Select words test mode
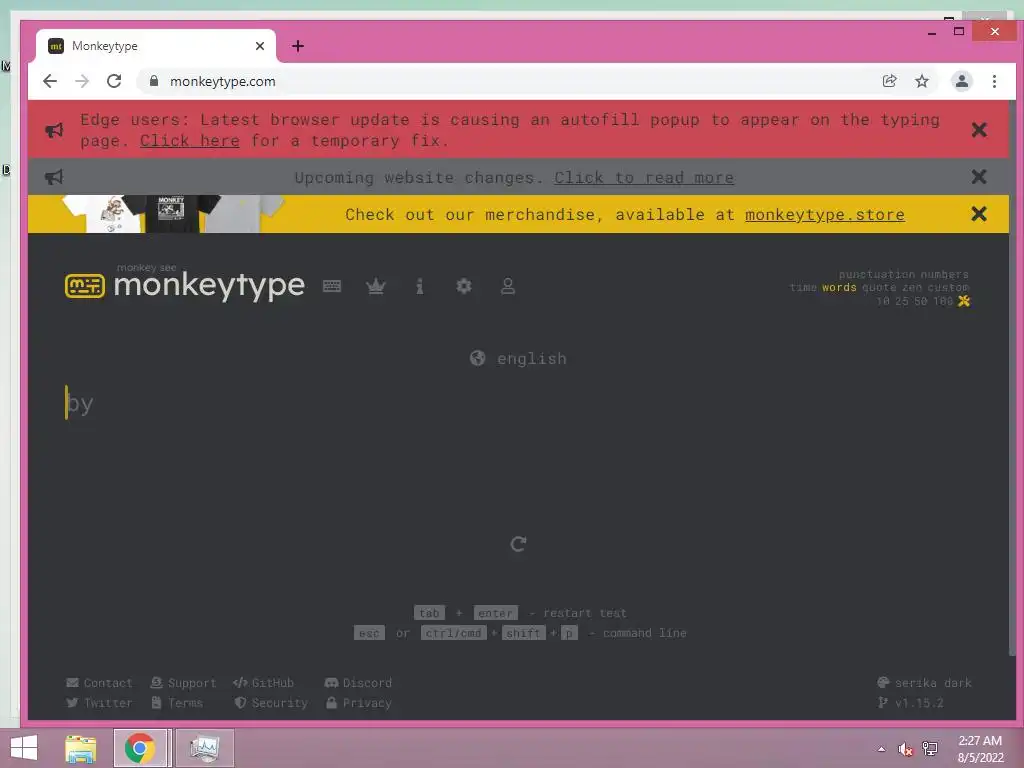Image resolution: width=1024 pixels, height=768 pixels. [x=839, y=287]
